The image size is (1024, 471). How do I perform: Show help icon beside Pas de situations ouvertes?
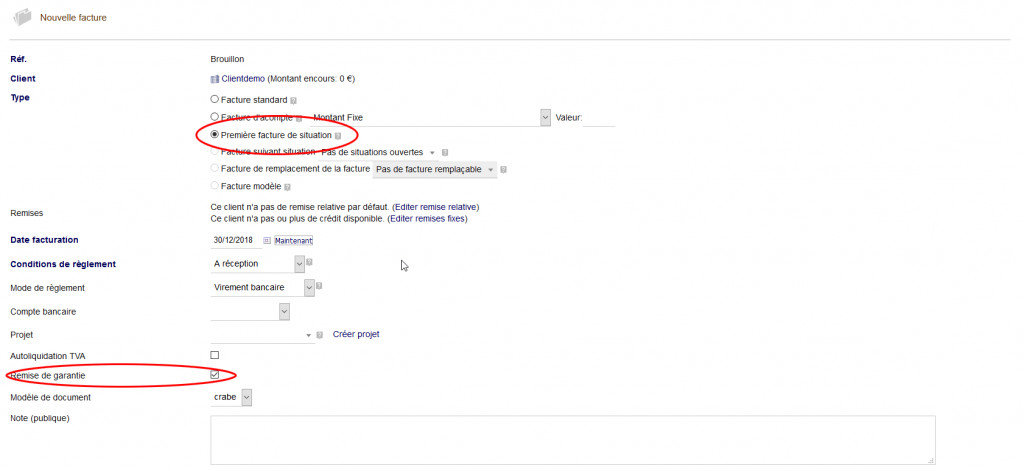(x=445, y=153)
